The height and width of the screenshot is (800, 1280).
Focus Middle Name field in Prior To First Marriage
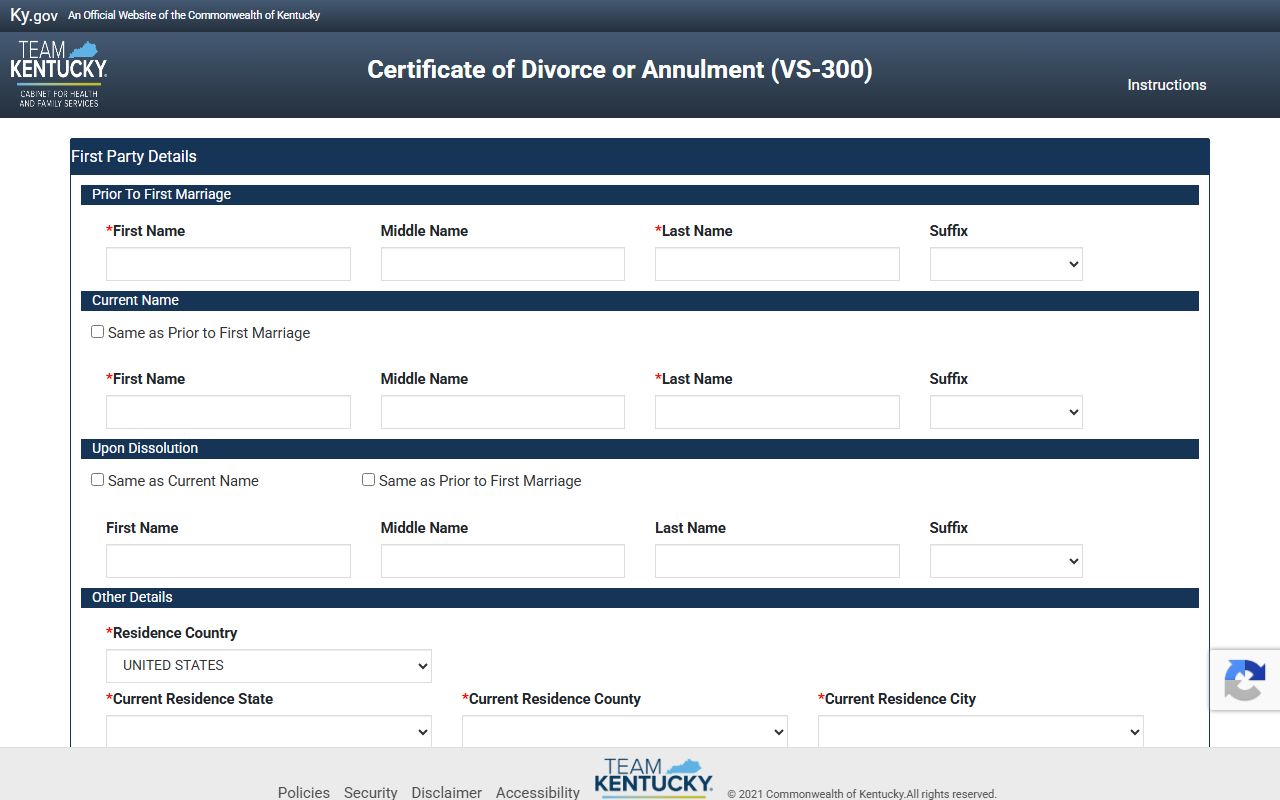pyautogui.click(x=503, y=264)
